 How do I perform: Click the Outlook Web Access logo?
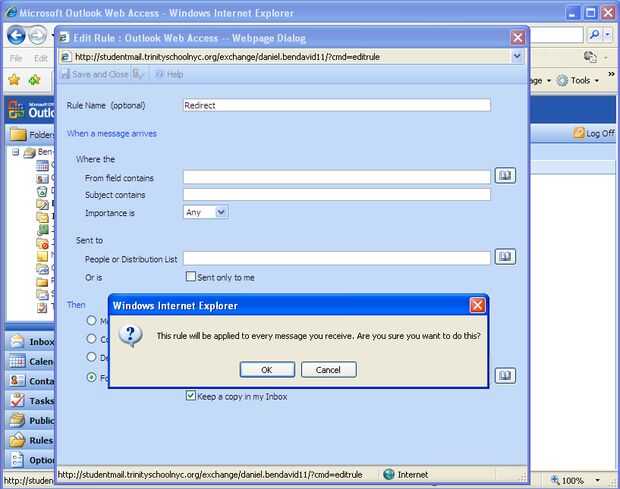[x=31, y=110]
